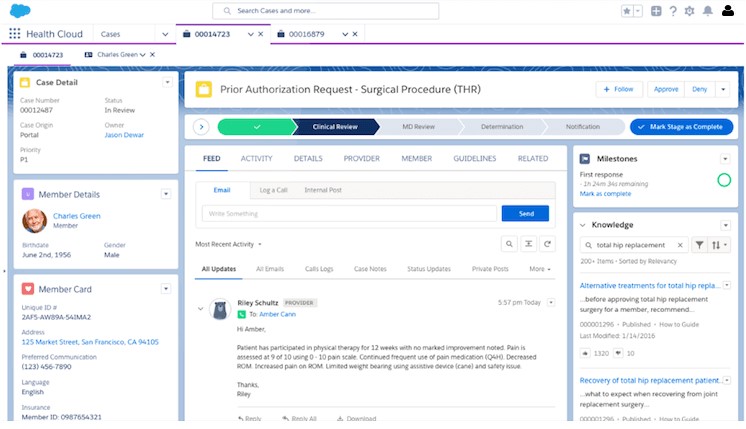Click the Mark as complete milestone link
This screenshot has width=746, height=429.
tap(605, 194)
